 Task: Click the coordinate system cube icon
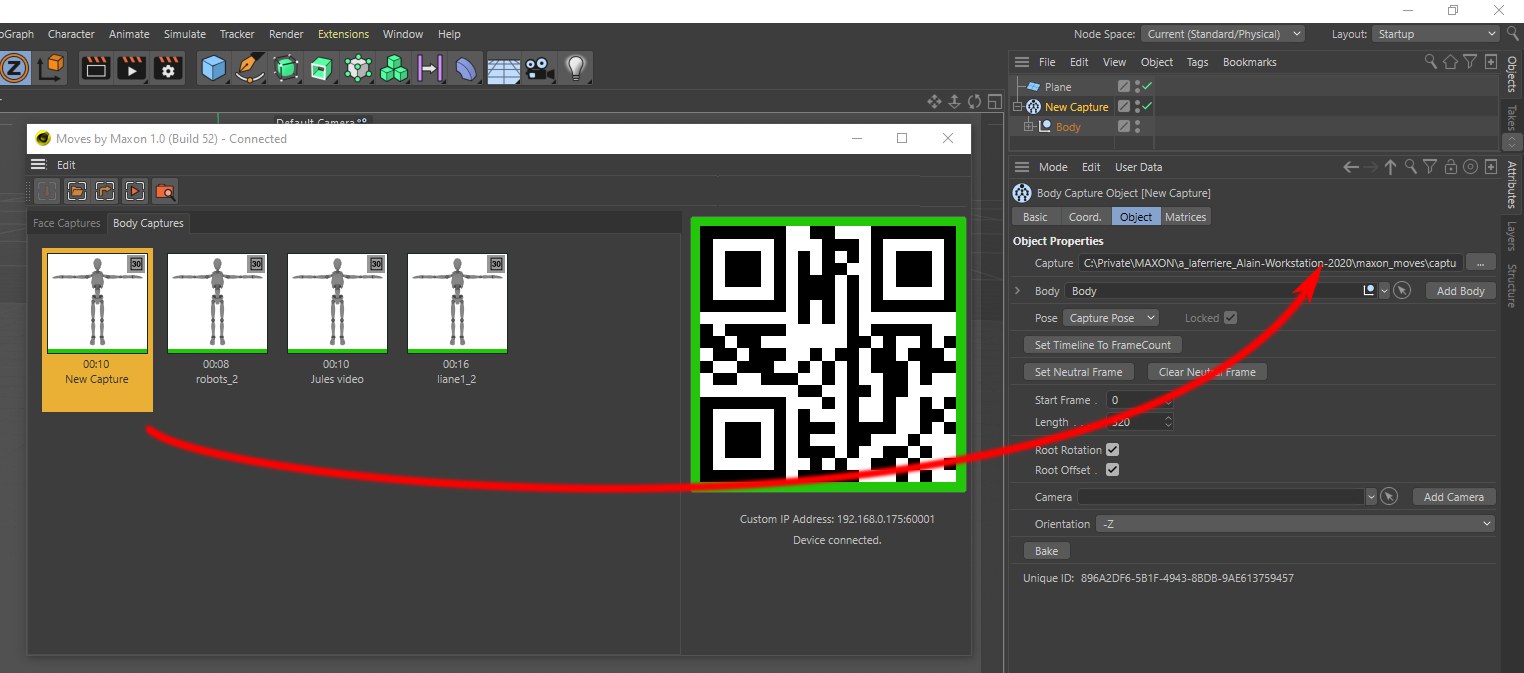pos(52,68)
